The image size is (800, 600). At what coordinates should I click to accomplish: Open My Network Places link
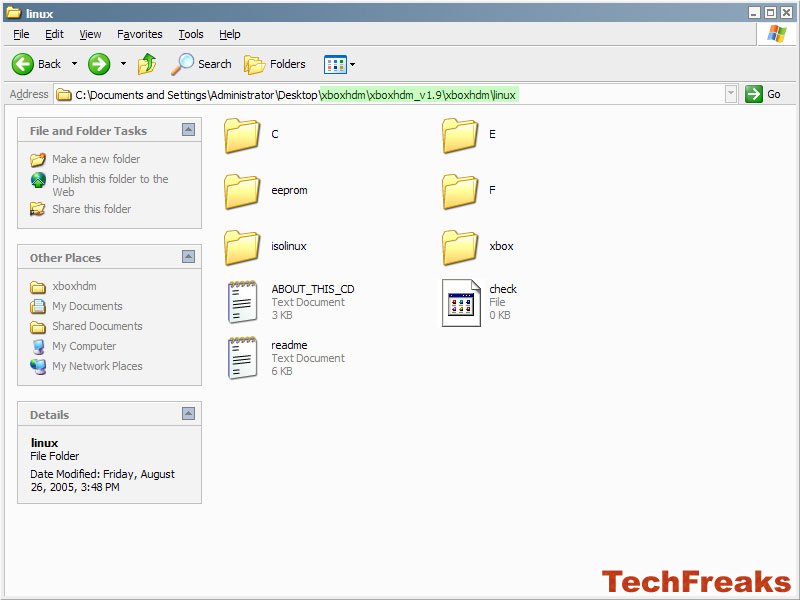(97, 366)
